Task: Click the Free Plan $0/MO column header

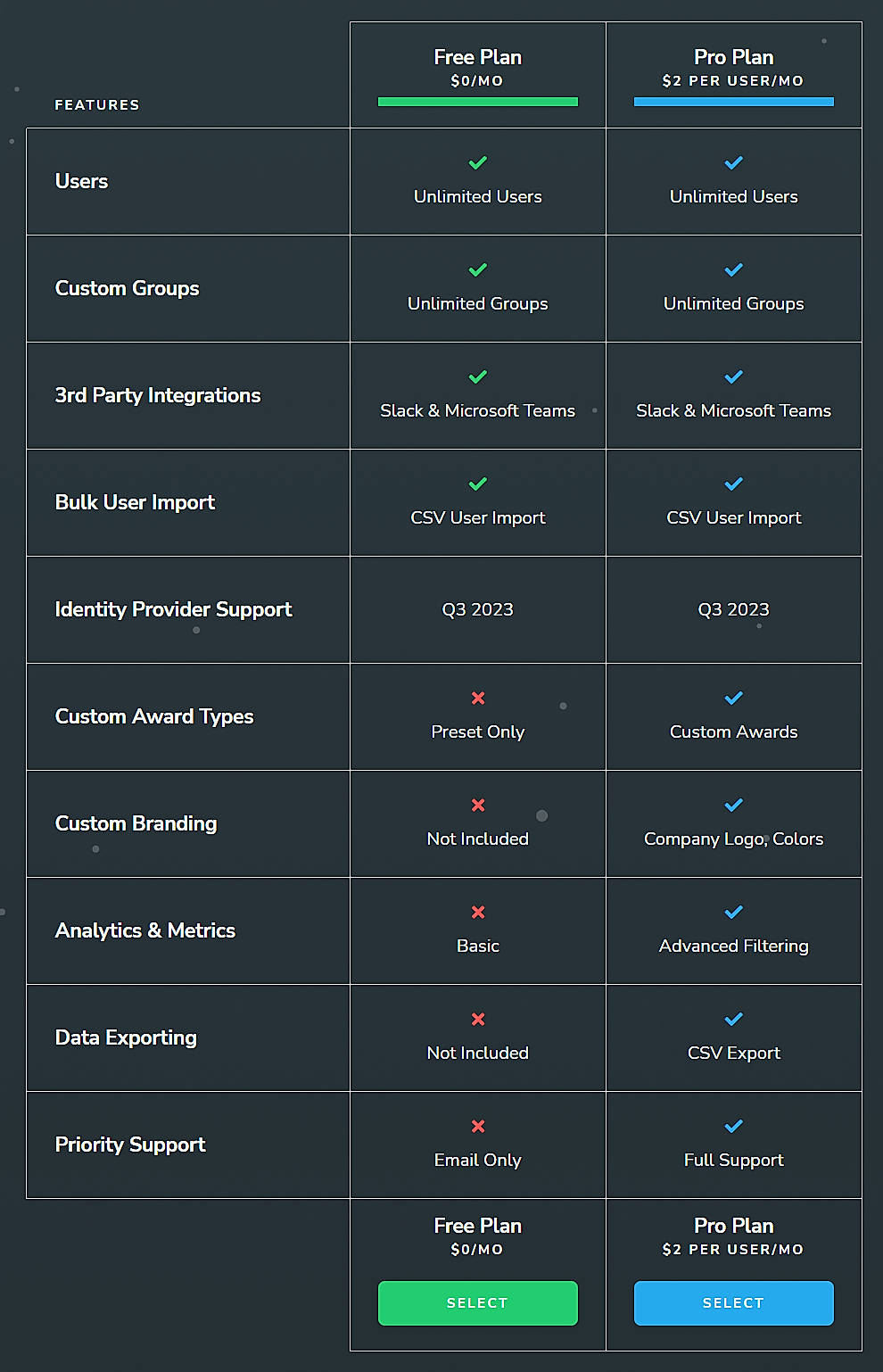Action: [x=477, y=67]
